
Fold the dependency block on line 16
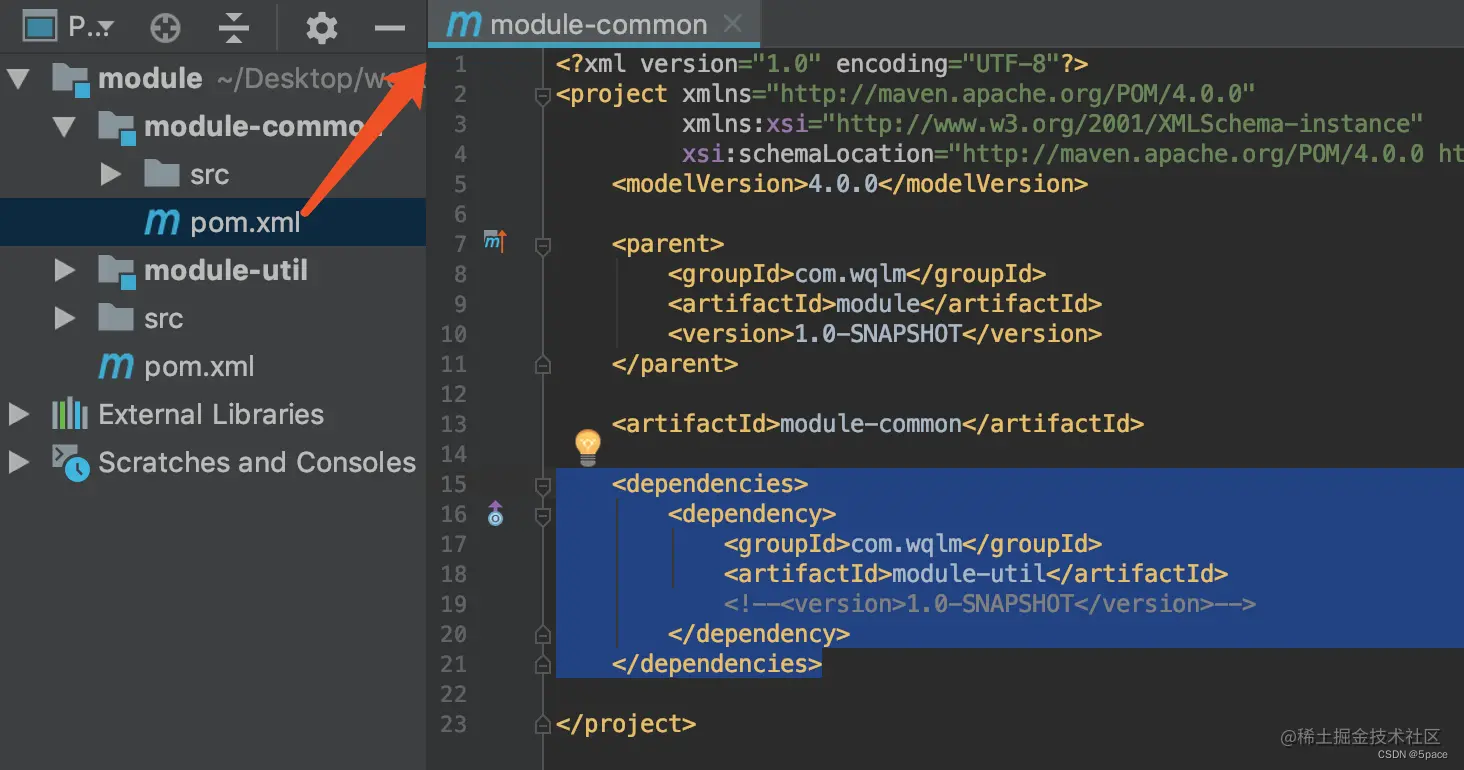tap(543, 517)
